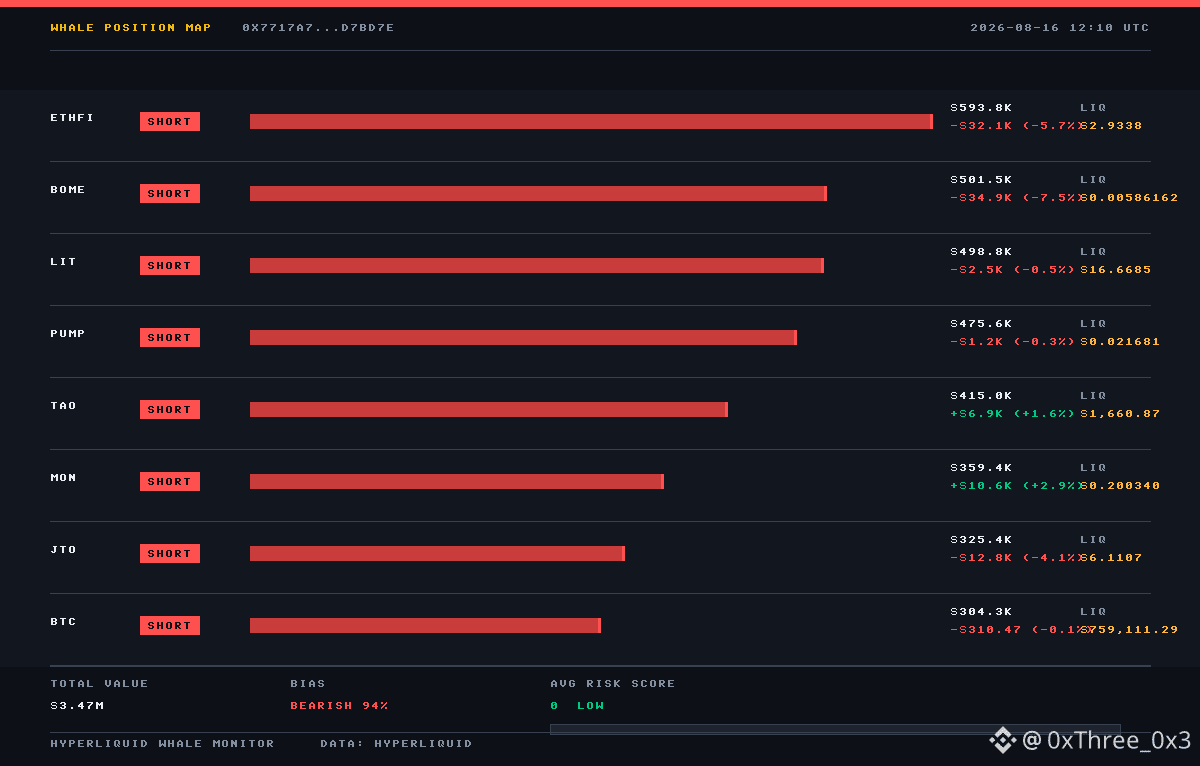Viewport: 1200px width, 766px height.
Task: Click the MON position size bar
Action: pos(457,481)
